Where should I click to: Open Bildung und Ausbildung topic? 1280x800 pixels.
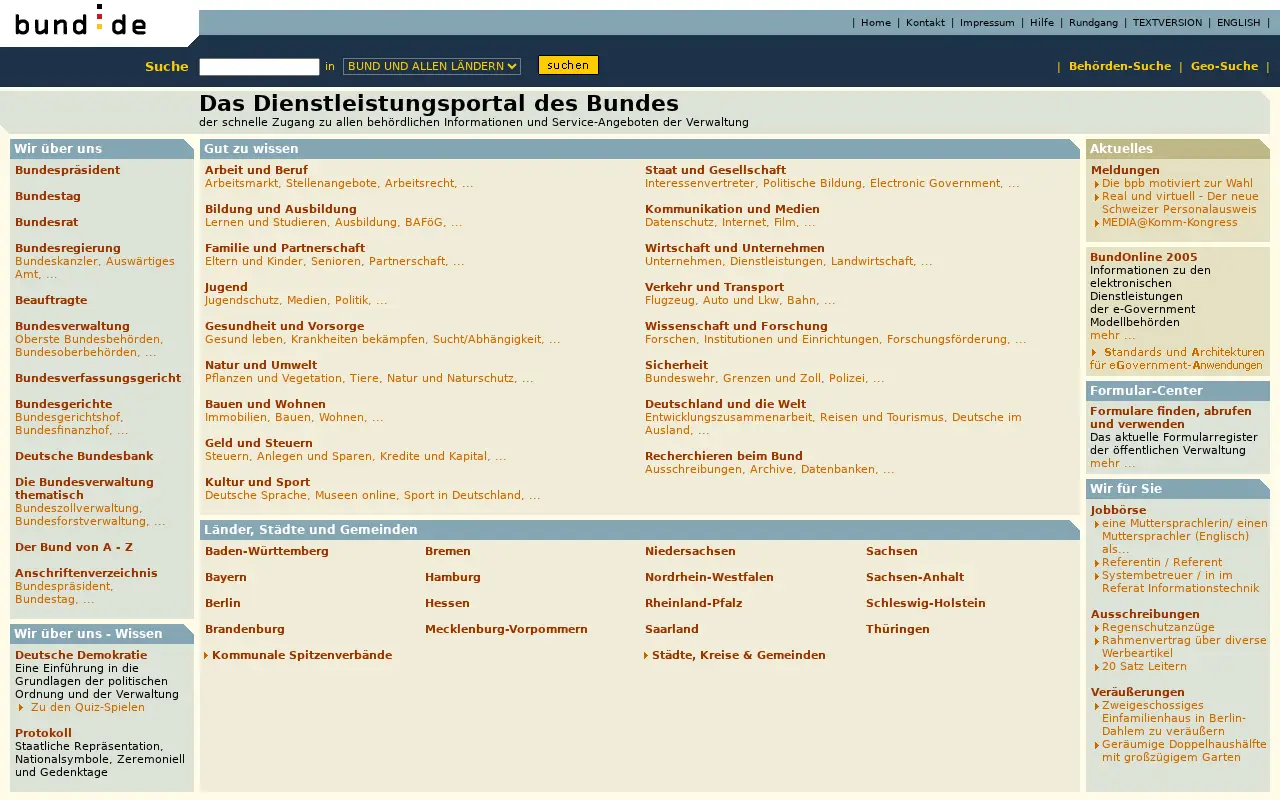coord(281,210)
